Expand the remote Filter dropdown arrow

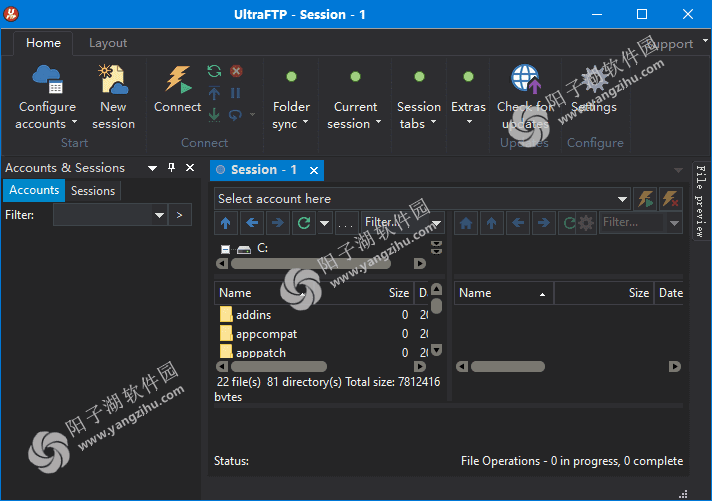(x=674, y=223)
